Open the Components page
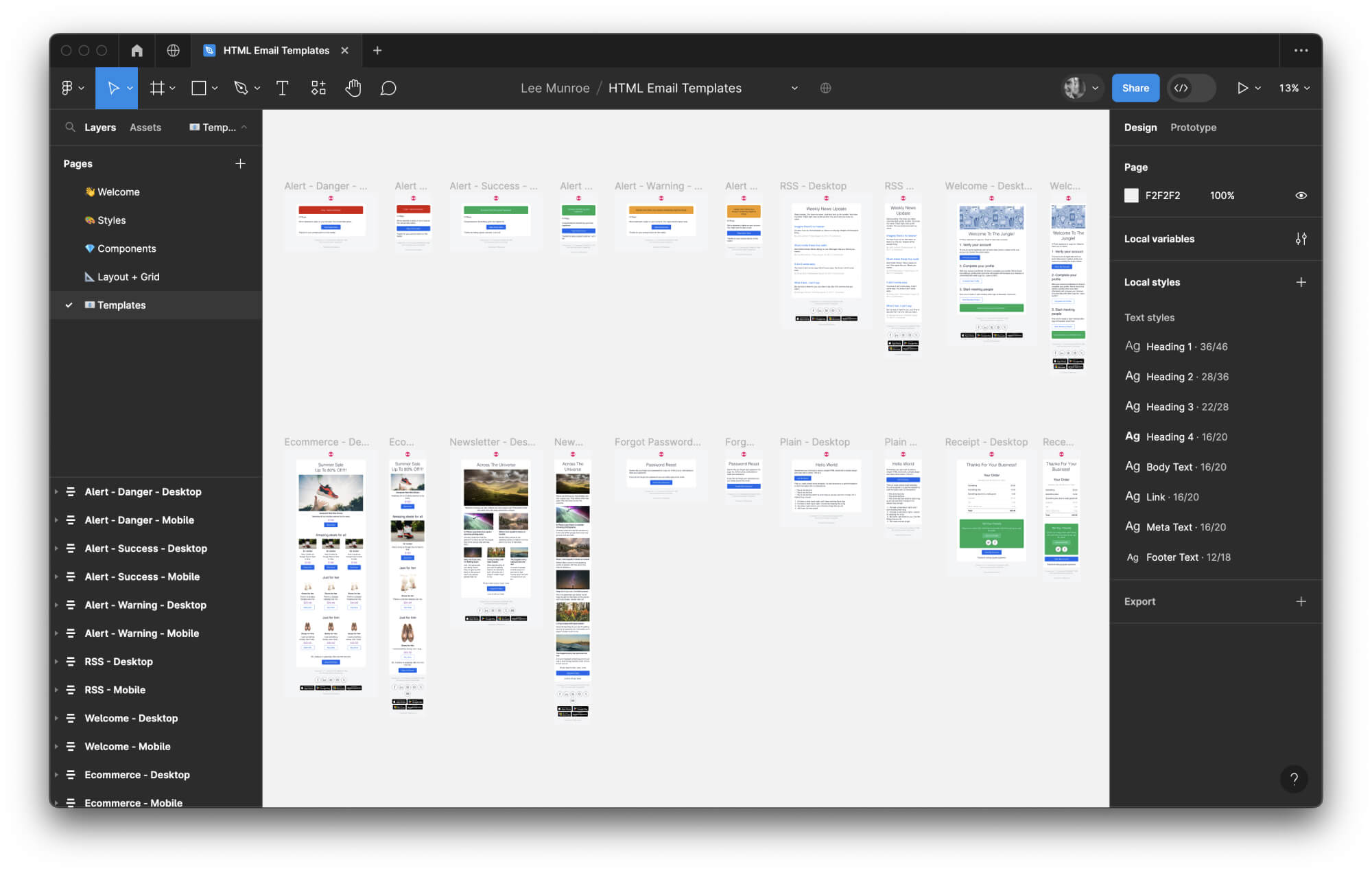 click(156, 248)
